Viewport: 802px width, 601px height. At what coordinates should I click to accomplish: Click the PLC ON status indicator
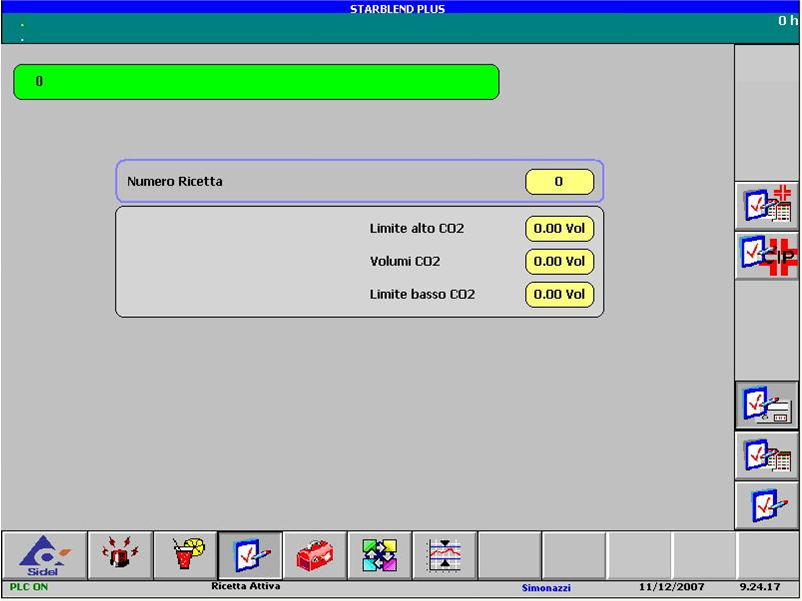(29, 587)
